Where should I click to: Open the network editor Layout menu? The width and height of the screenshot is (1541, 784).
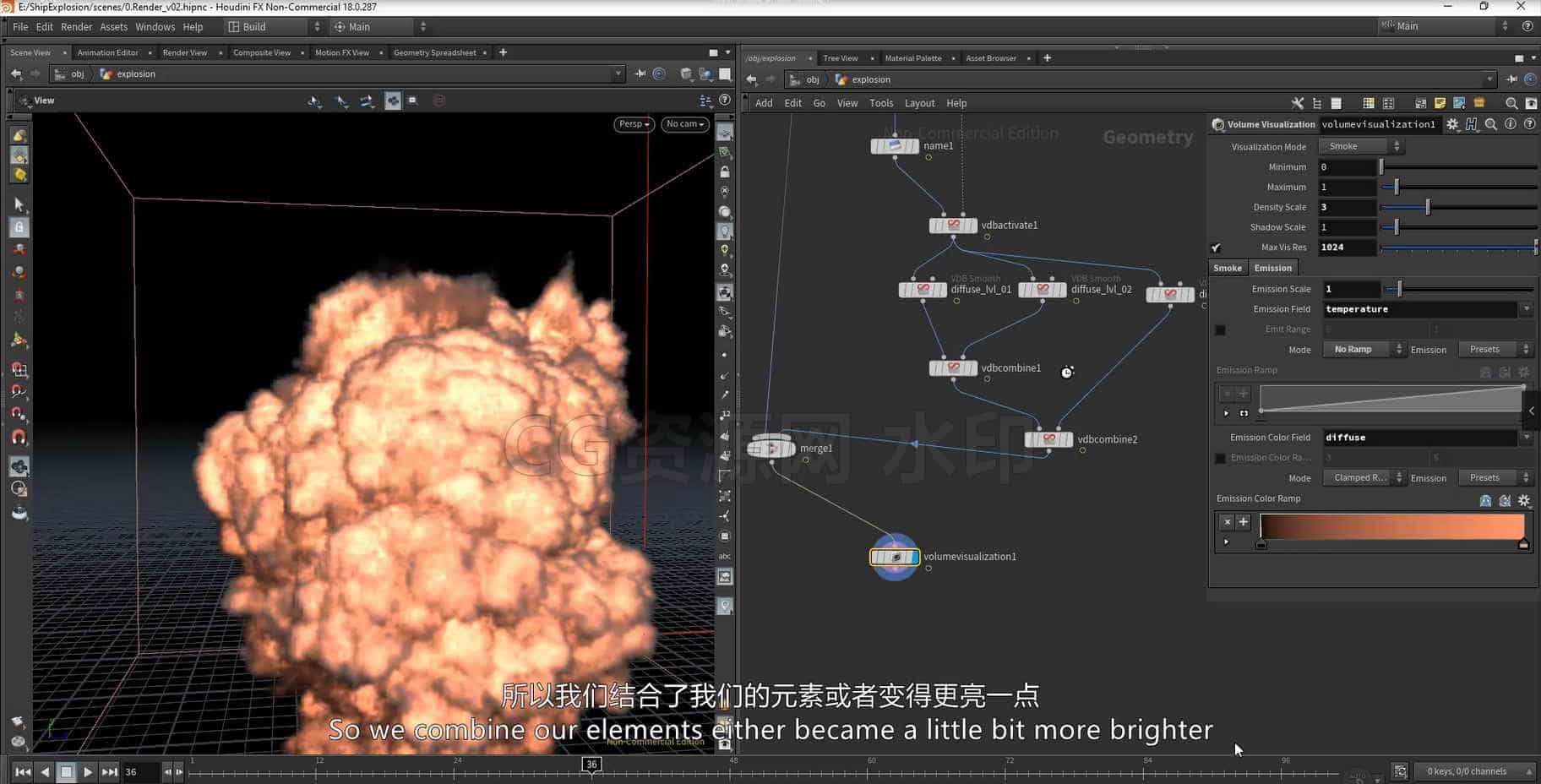(919, 103)
